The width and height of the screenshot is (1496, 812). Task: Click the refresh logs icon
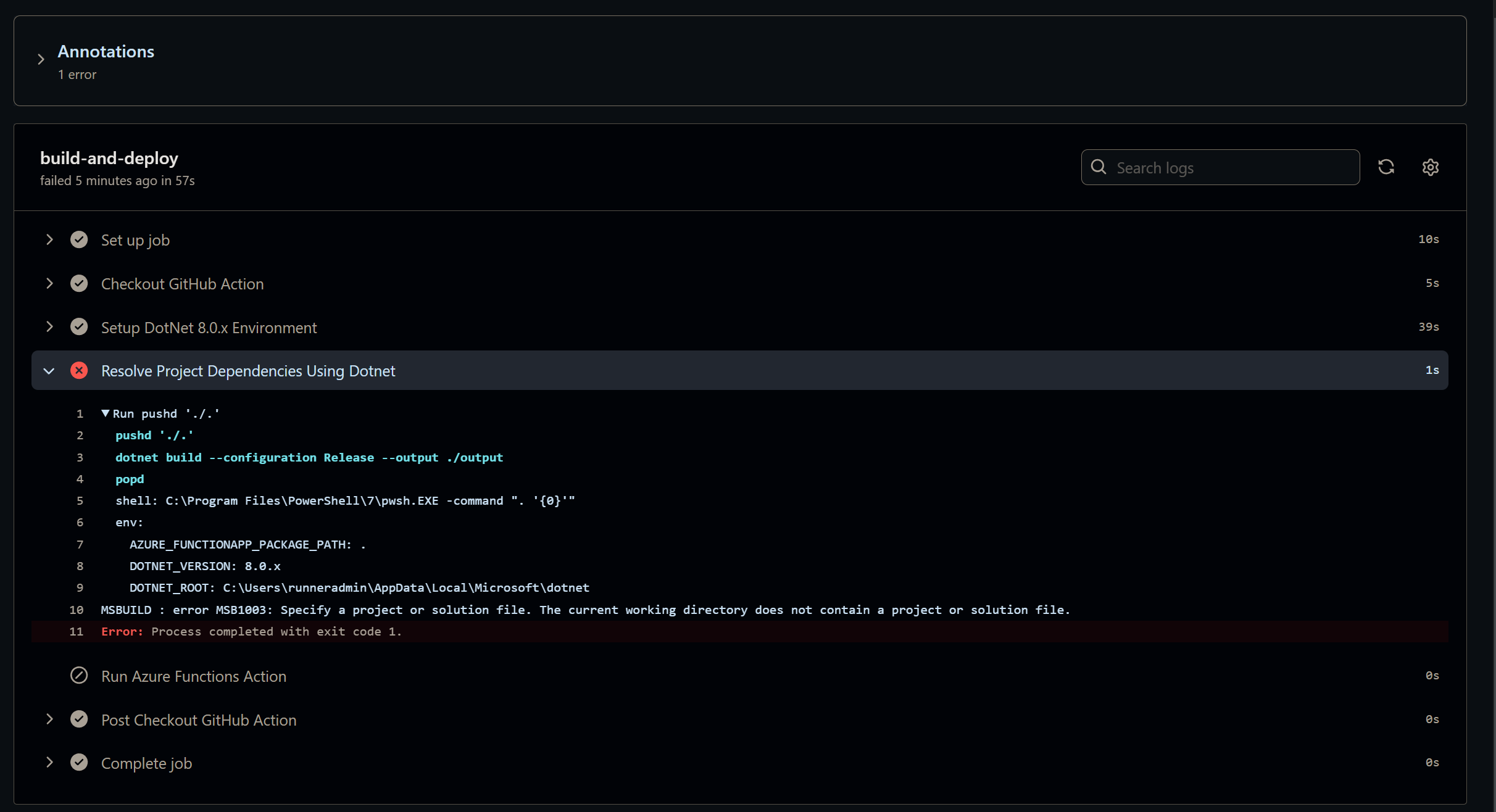click(1386, 167)
